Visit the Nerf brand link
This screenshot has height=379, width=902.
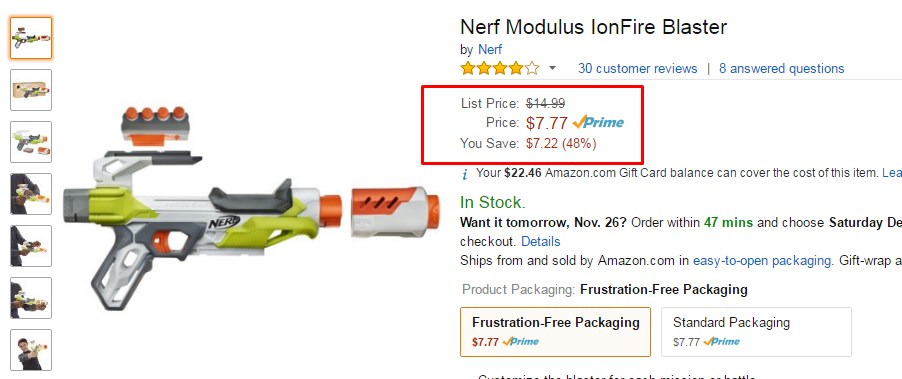pos(490,49)
